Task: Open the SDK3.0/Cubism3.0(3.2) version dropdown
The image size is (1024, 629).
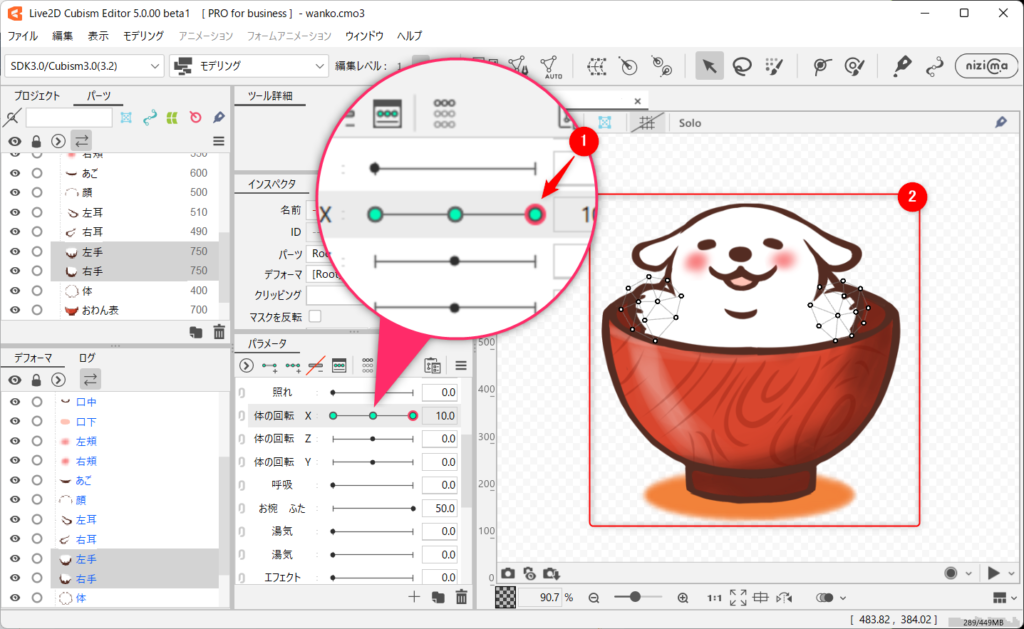Action: click(x=84, y=66)
